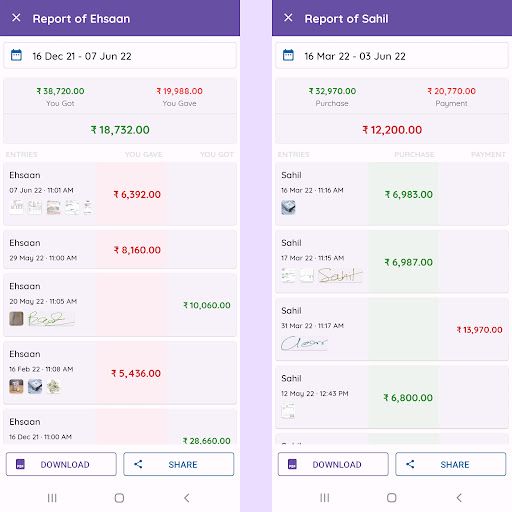View signature on Ehsaan's 20 May 22 entry
Image resolution: width=512 pixels, height=512 pixels.
(x=51, y=319)
